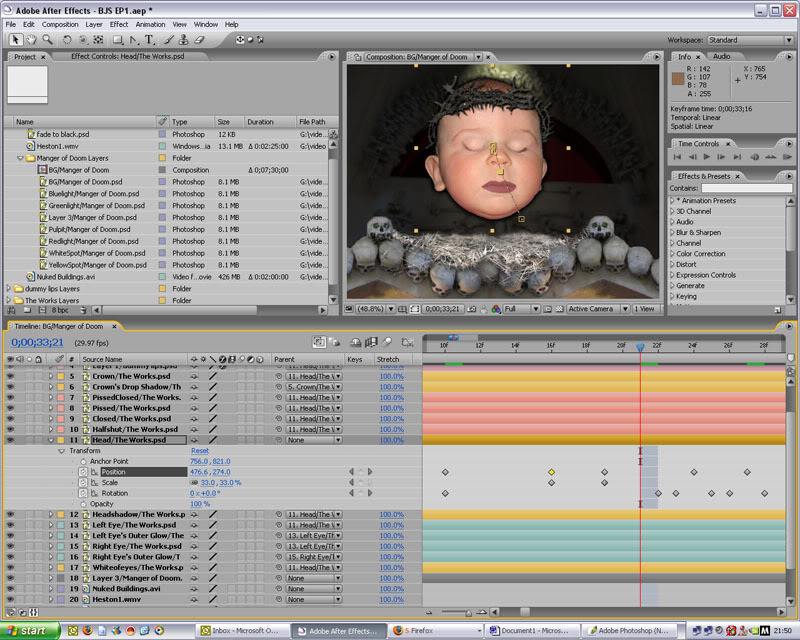Select the Clone Stamp tool
This screenshot has width=800, height=640.
click(x=184, y=39)
